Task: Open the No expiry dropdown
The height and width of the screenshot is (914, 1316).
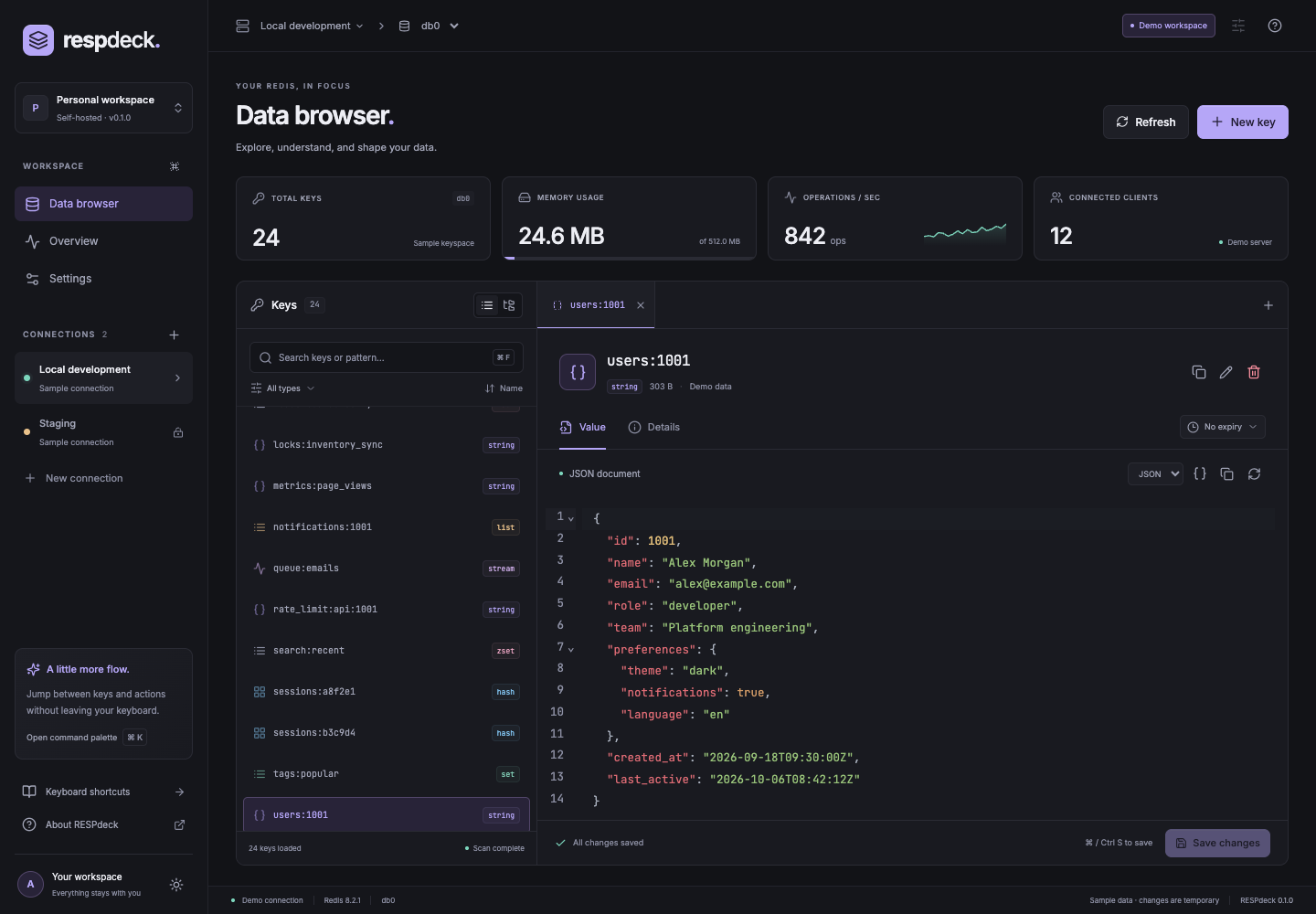Action: (x=1223, y=427)
